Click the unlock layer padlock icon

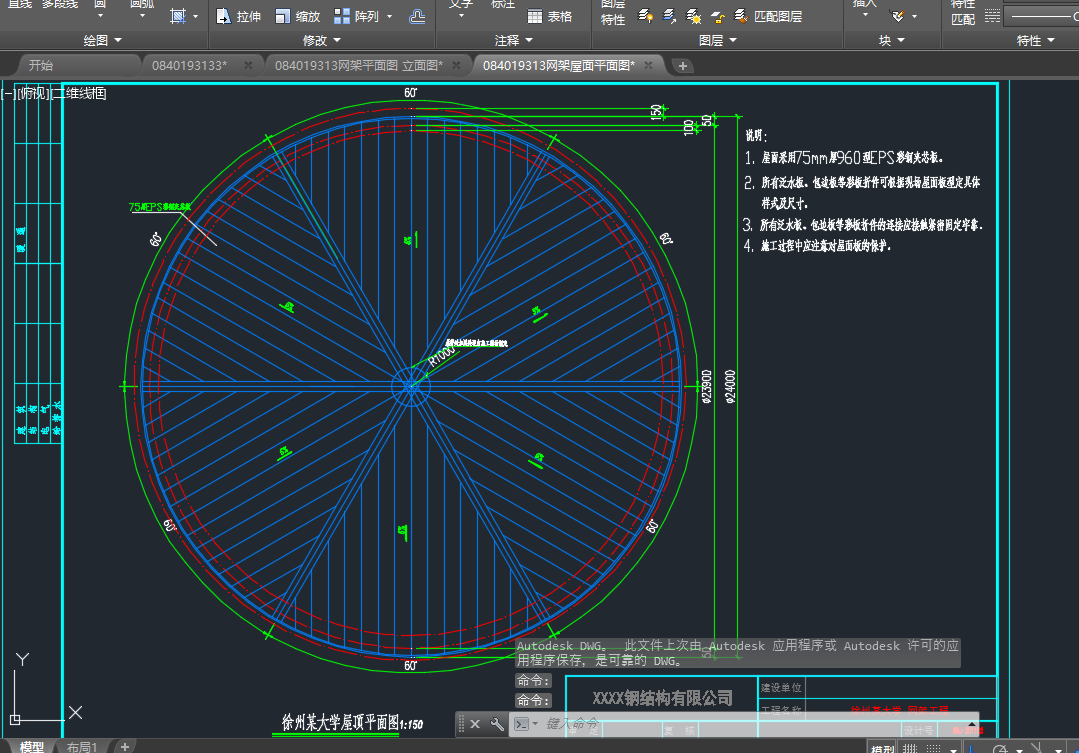(717, 16)
